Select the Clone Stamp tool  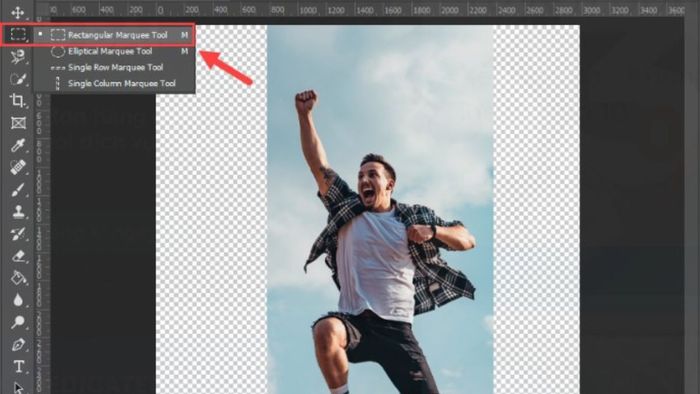(18, 212)
